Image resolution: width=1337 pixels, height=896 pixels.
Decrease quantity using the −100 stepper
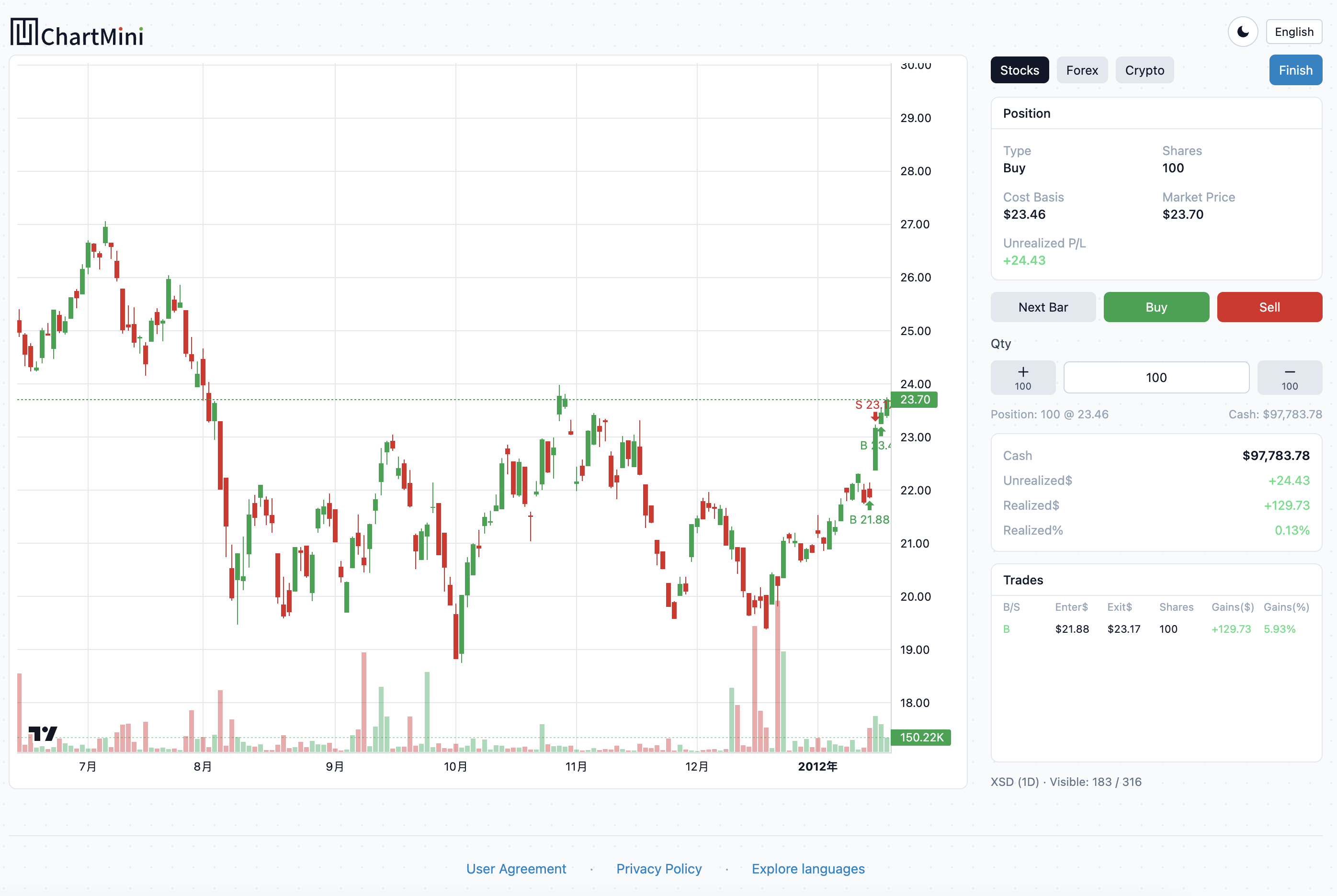pyautogui.click(x=1290, y=377)
